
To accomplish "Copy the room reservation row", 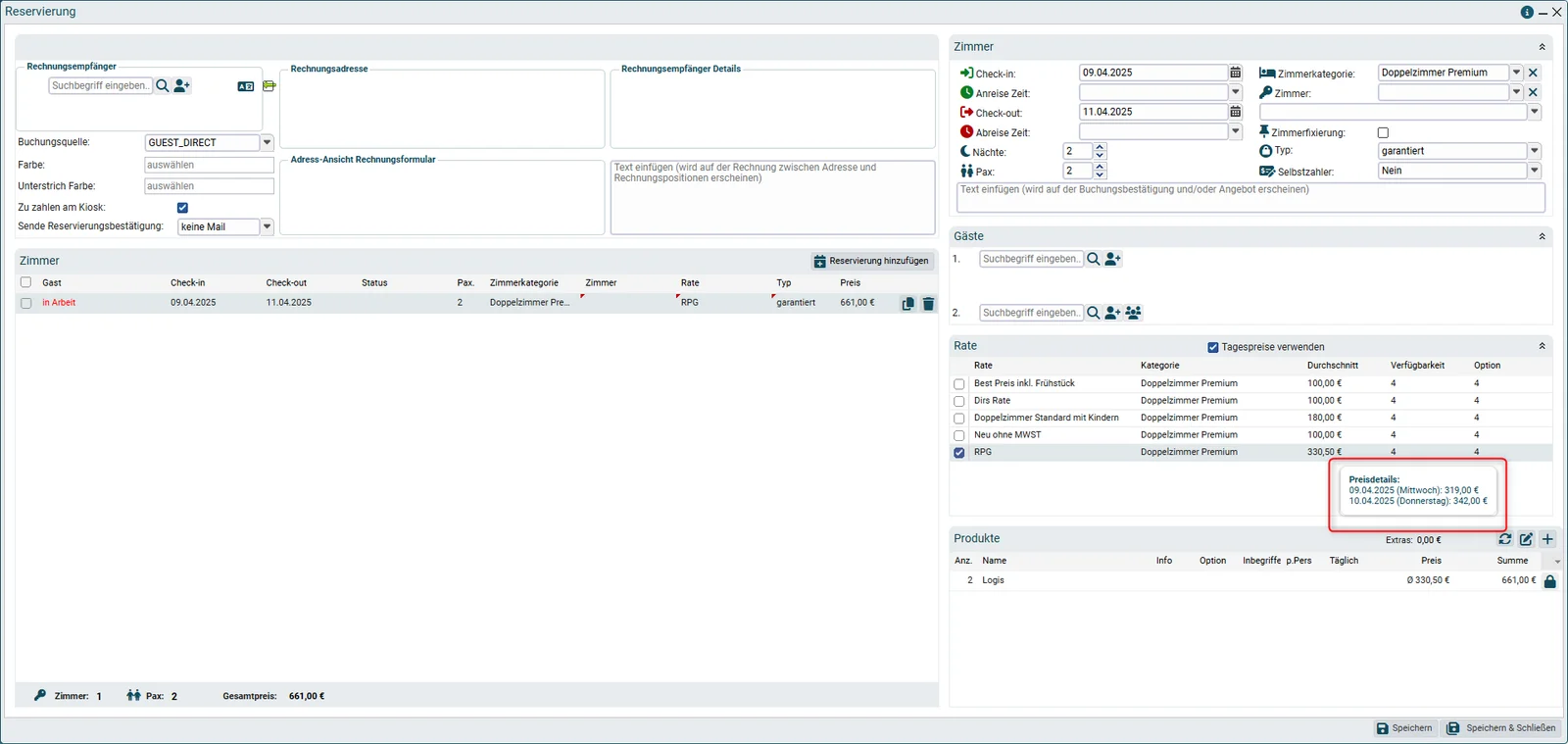I will [907, 304].
